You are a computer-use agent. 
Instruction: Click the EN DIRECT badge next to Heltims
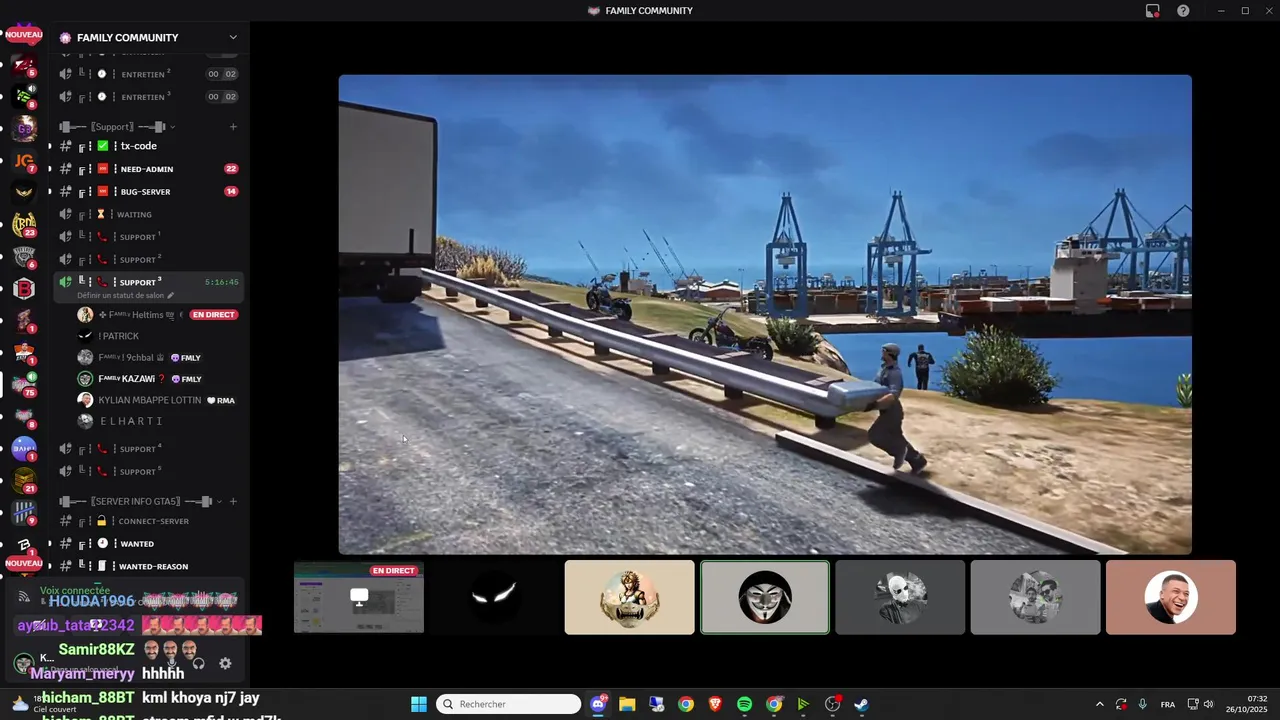213,315
